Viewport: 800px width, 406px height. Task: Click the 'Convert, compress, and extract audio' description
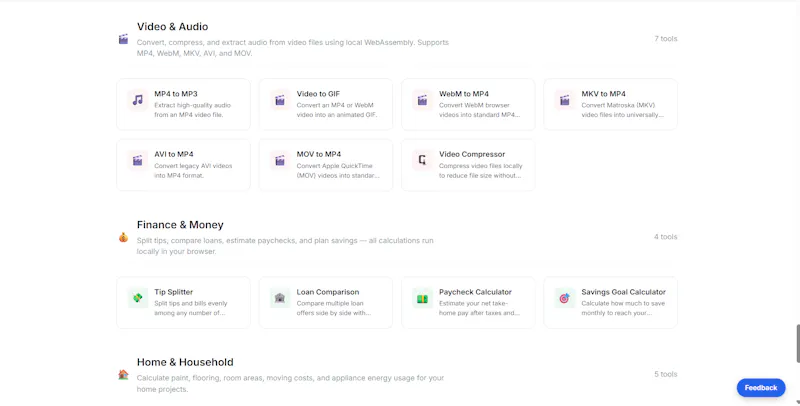coord(293,47)
